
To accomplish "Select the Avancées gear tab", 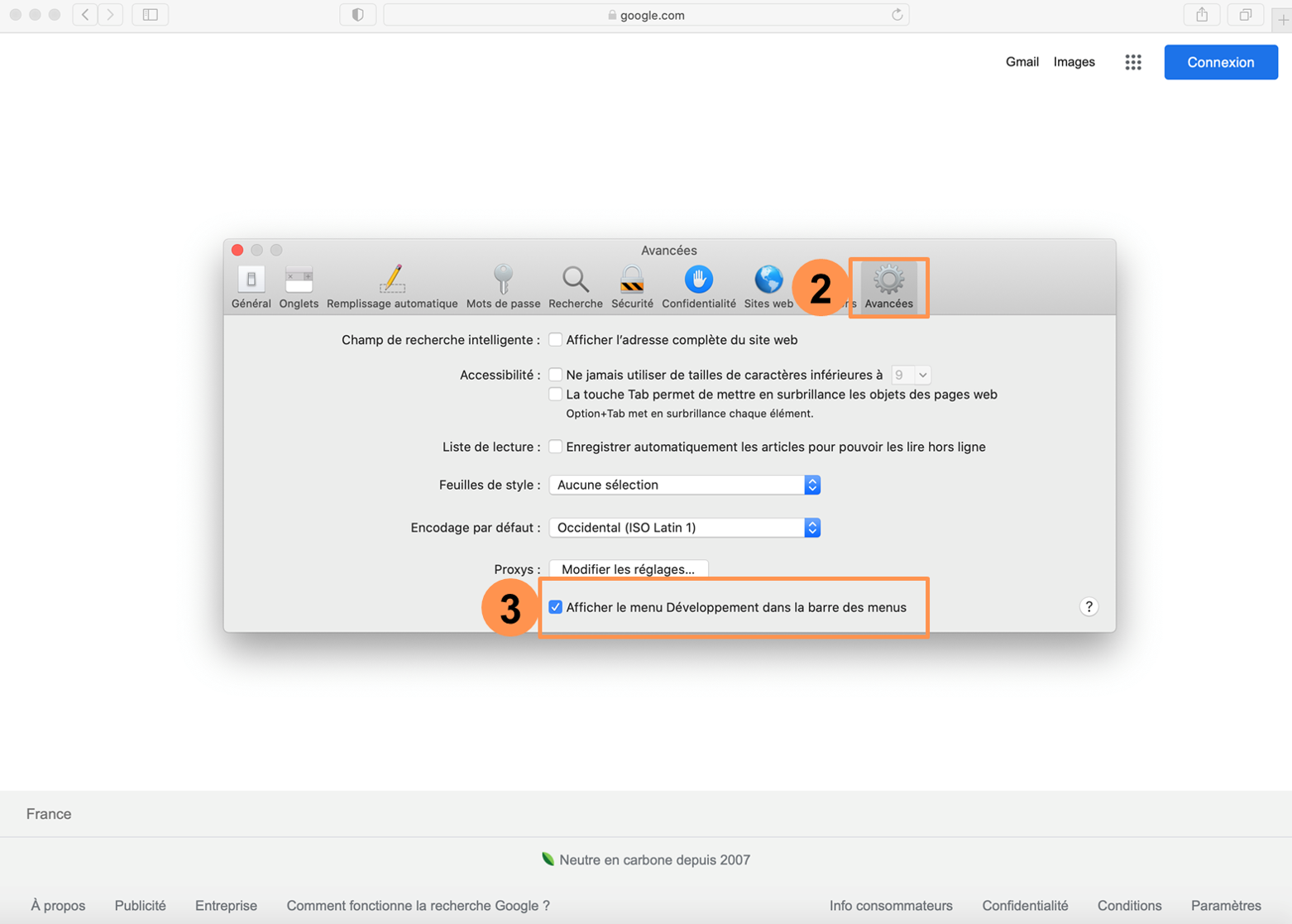I will 888,287.
